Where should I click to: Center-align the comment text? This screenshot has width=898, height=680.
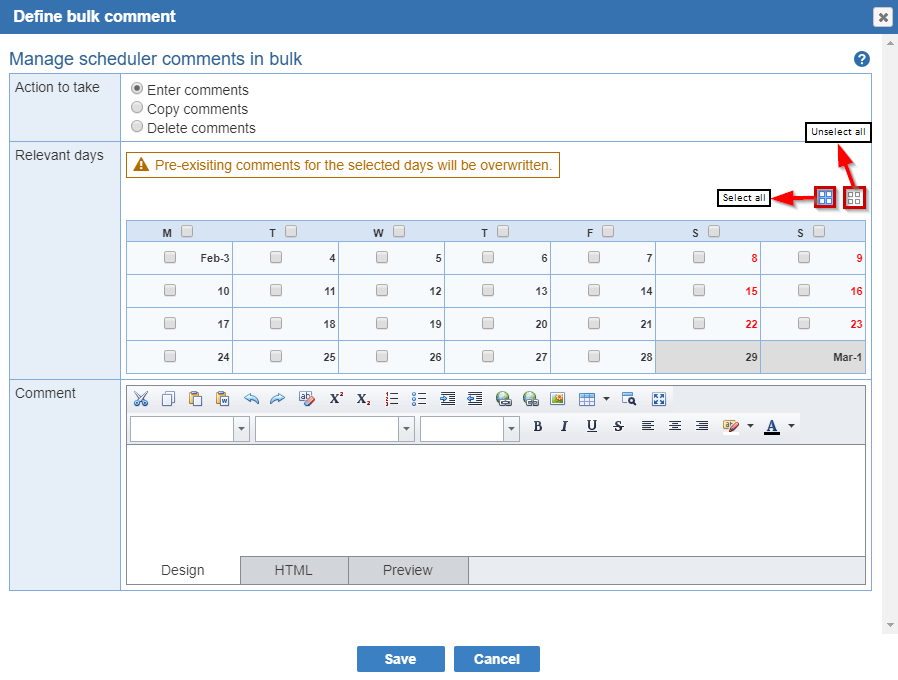pyautogui.click(x=675, y=426)
